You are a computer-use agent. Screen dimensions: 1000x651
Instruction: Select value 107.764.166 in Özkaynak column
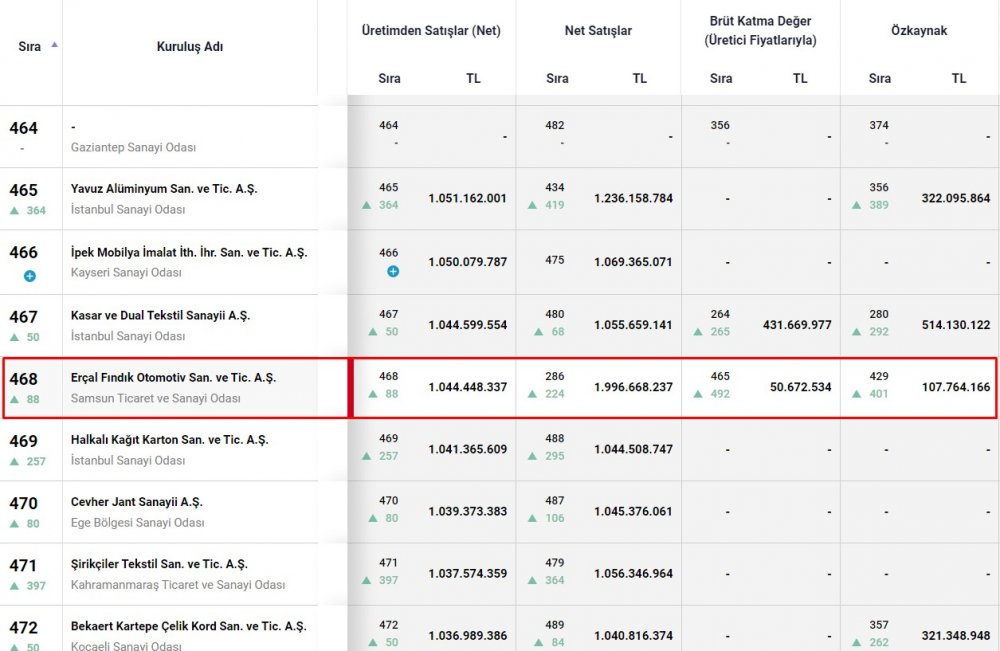point(955,387)
